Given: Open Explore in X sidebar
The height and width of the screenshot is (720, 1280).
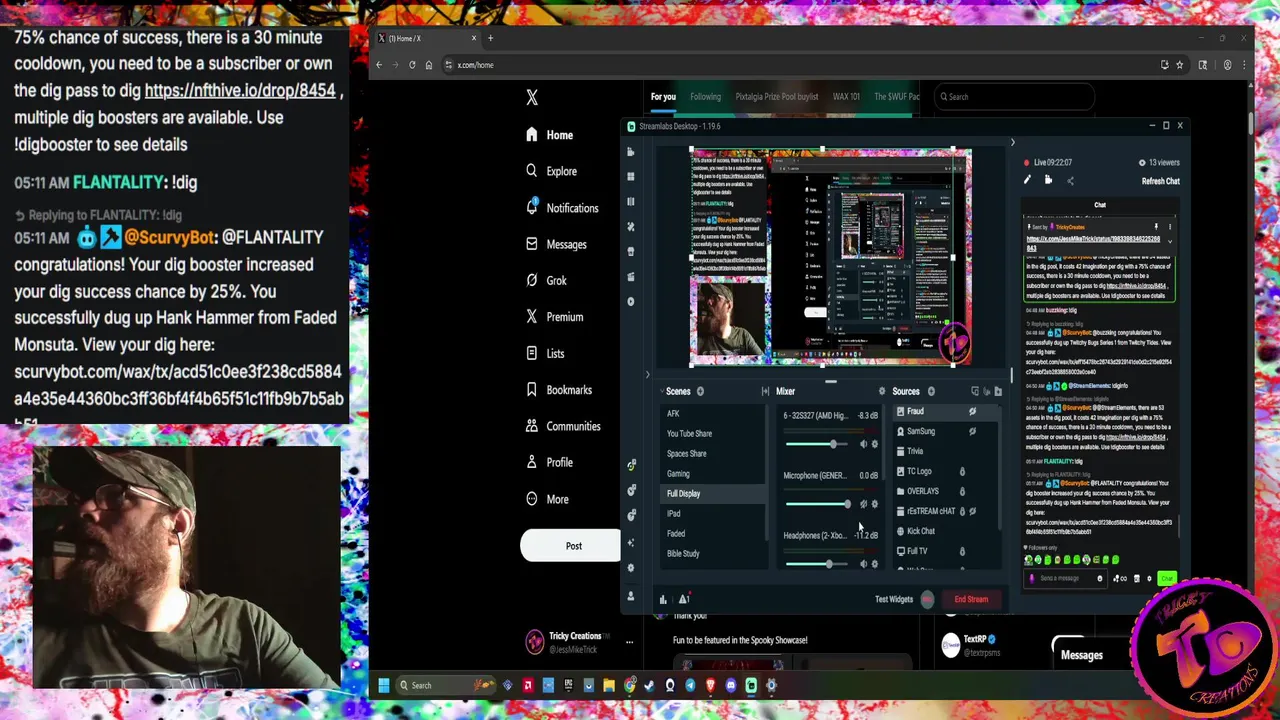Looking at the screenshot, I should [x=551, y=171].
